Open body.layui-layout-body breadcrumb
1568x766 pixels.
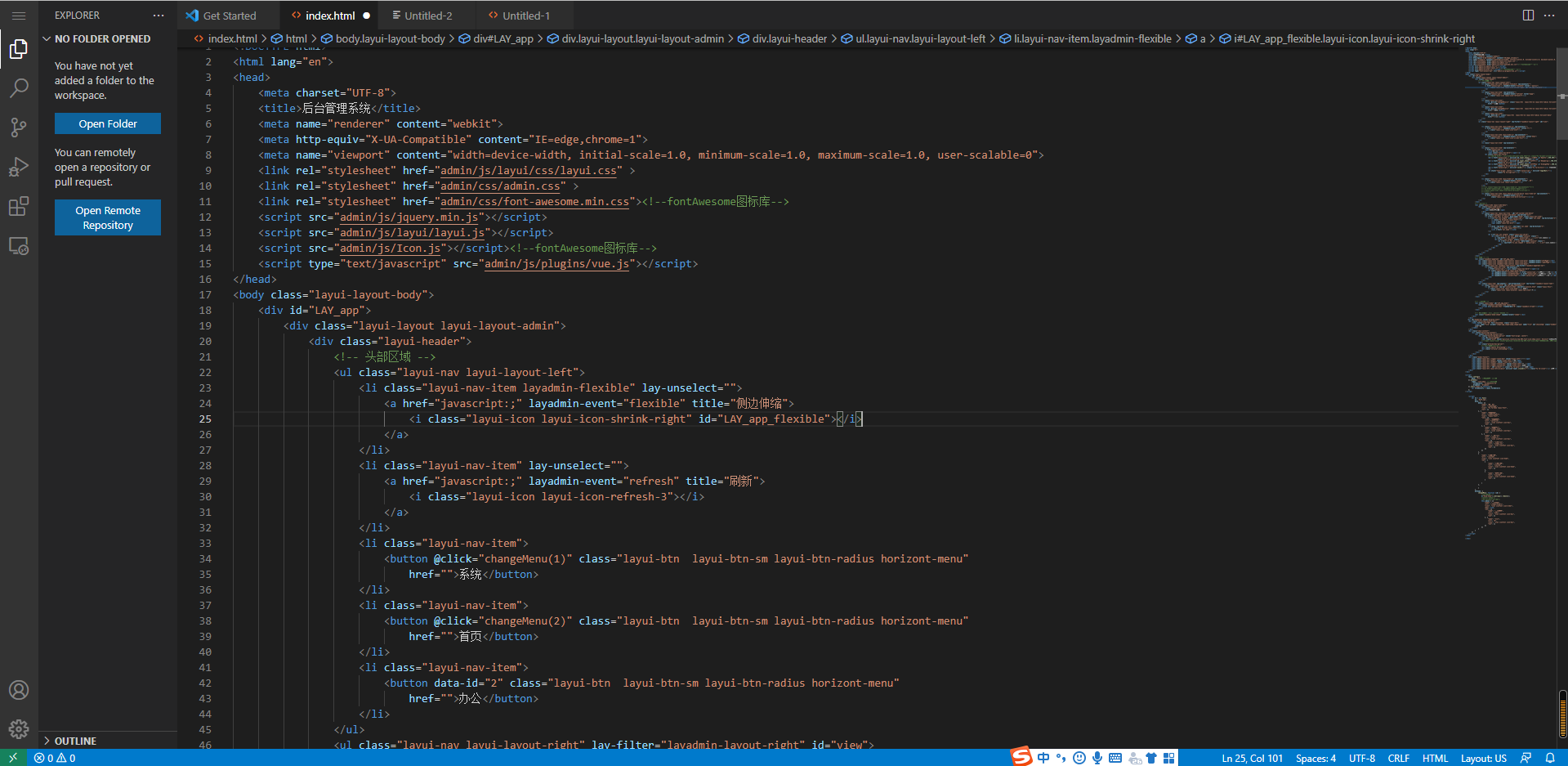383,38
